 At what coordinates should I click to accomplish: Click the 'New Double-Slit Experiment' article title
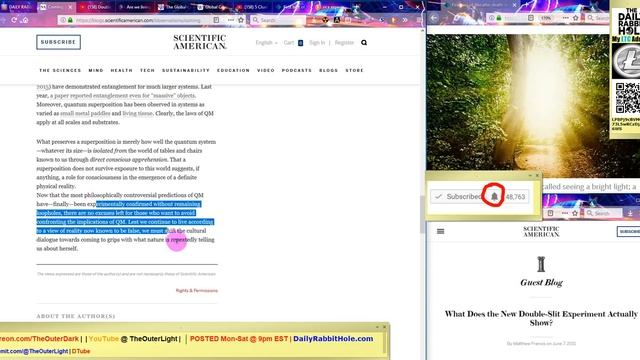click(541, 318)
